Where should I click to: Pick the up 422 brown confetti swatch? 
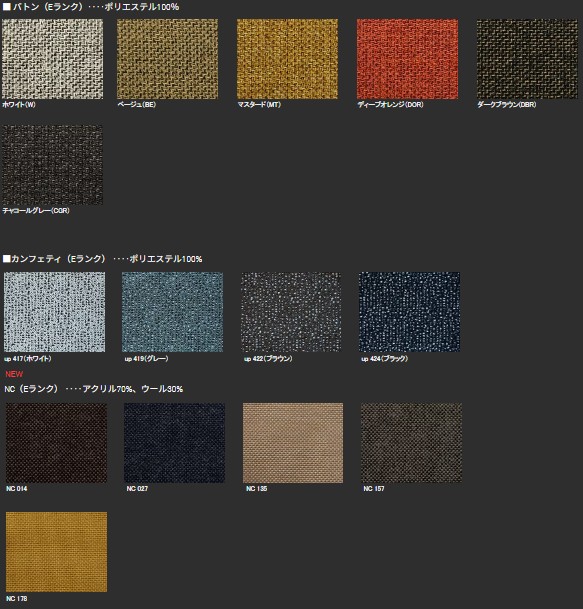coord(291,312)
